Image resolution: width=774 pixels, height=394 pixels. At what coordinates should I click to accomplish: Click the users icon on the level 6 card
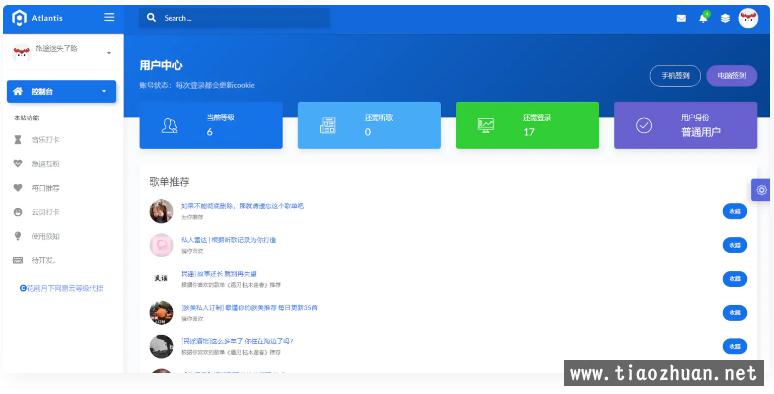coord(169,125)
